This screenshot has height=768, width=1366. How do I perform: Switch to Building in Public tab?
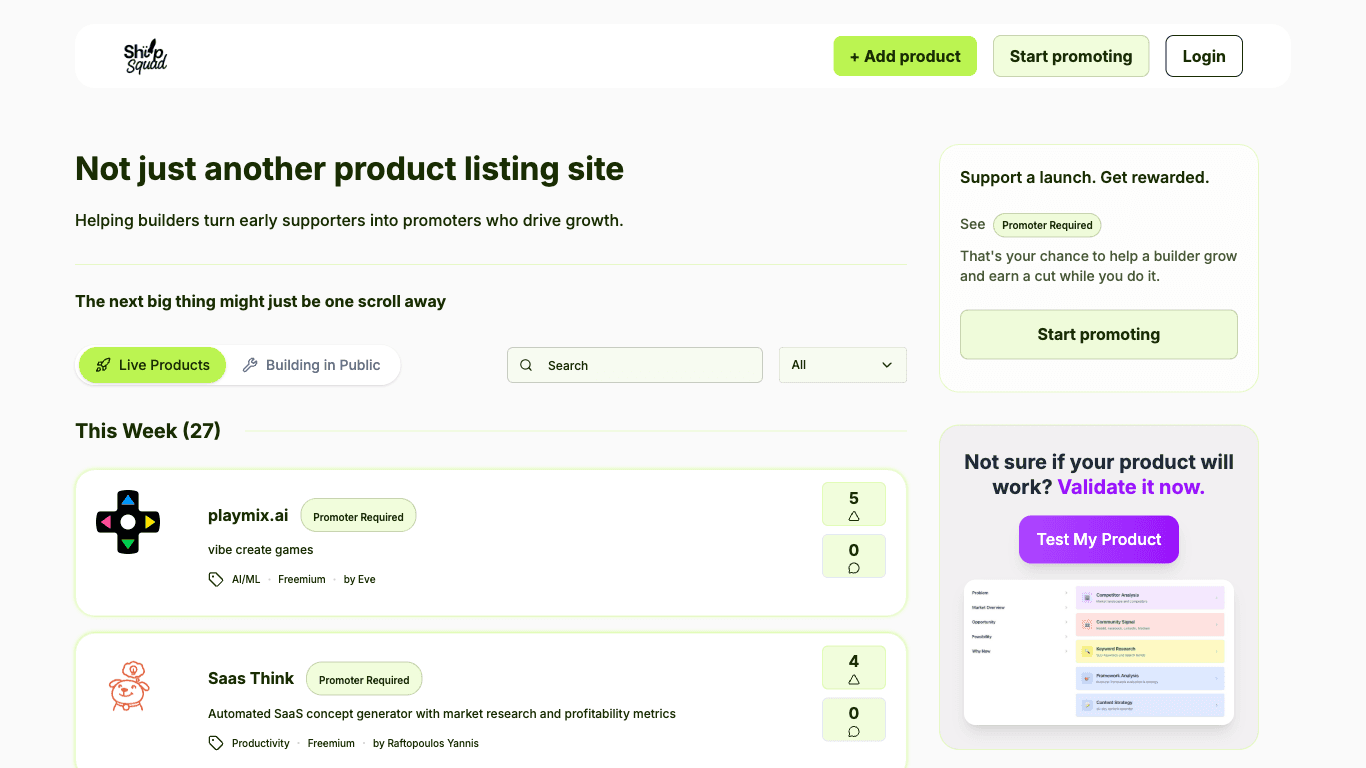[312, 365]
